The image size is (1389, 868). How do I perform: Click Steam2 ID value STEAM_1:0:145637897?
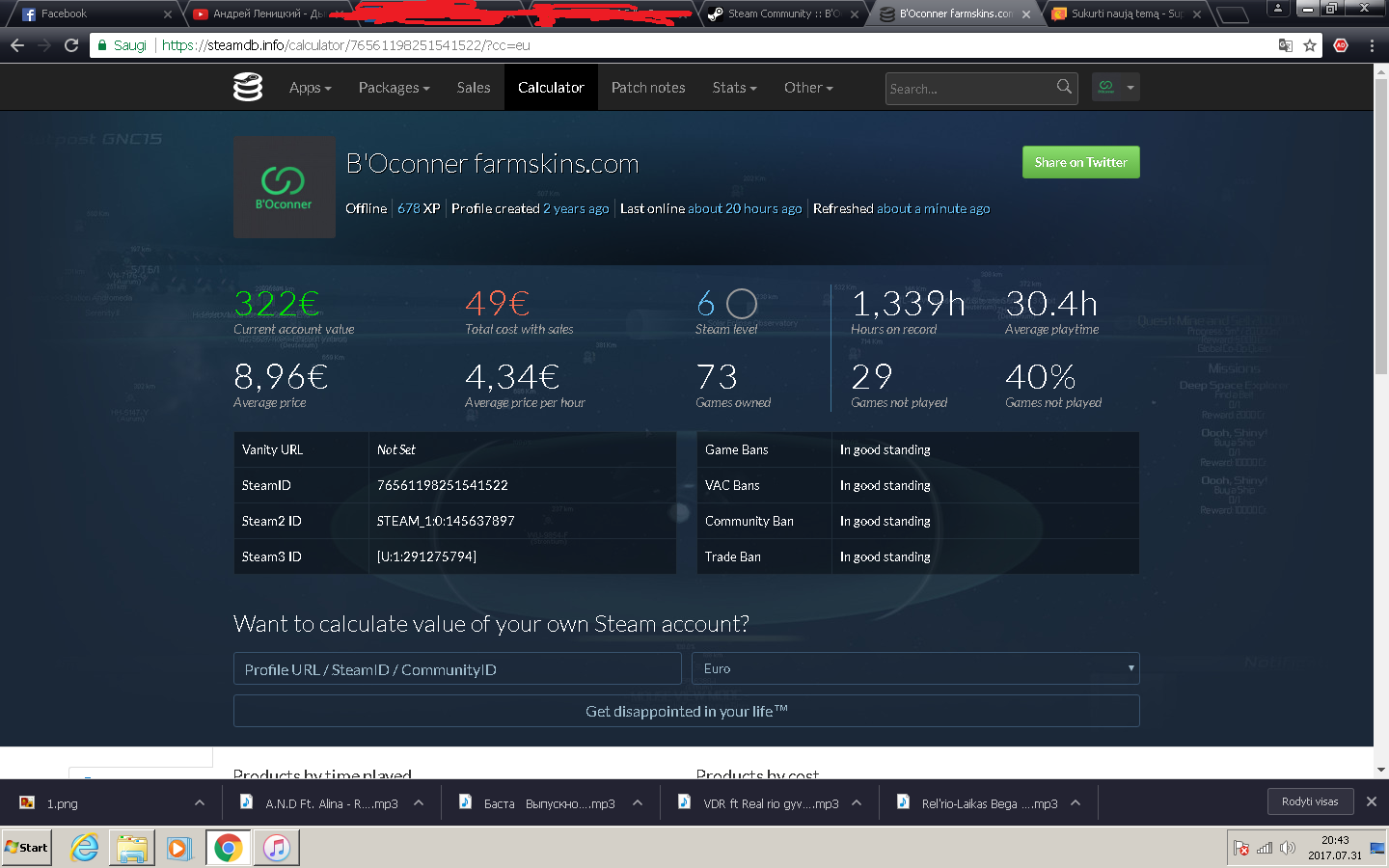[446, 521]
